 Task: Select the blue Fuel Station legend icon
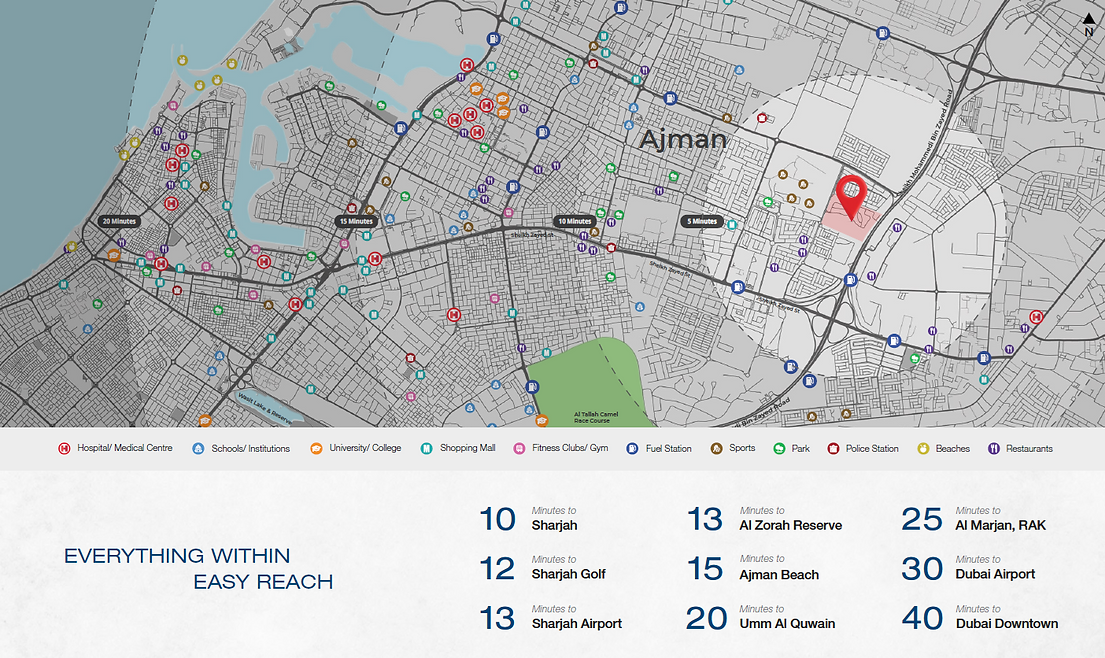[x=632, y=448]
